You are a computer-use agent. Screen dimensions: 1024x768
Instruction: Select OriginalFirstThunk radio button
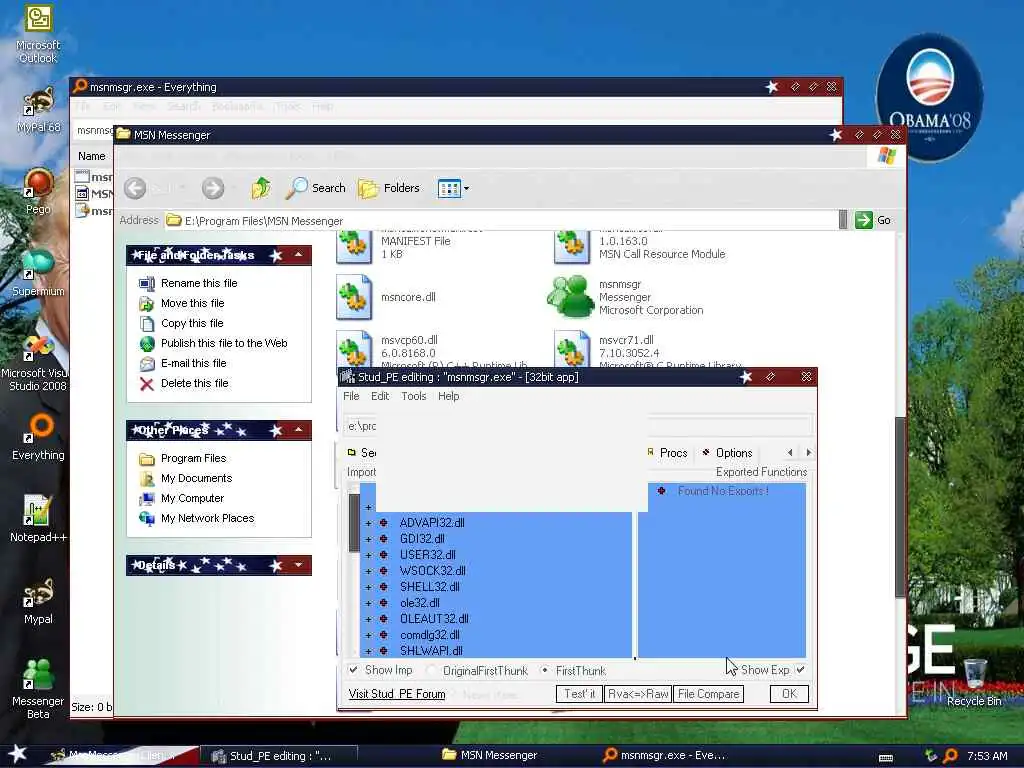click(x=430, y=671)
